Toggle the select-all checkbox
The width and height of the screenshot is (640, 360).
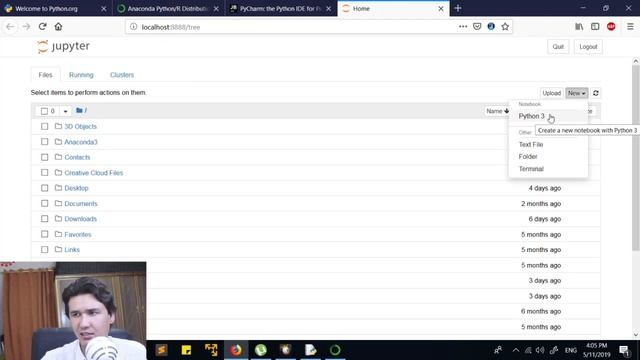pos(44,111)
